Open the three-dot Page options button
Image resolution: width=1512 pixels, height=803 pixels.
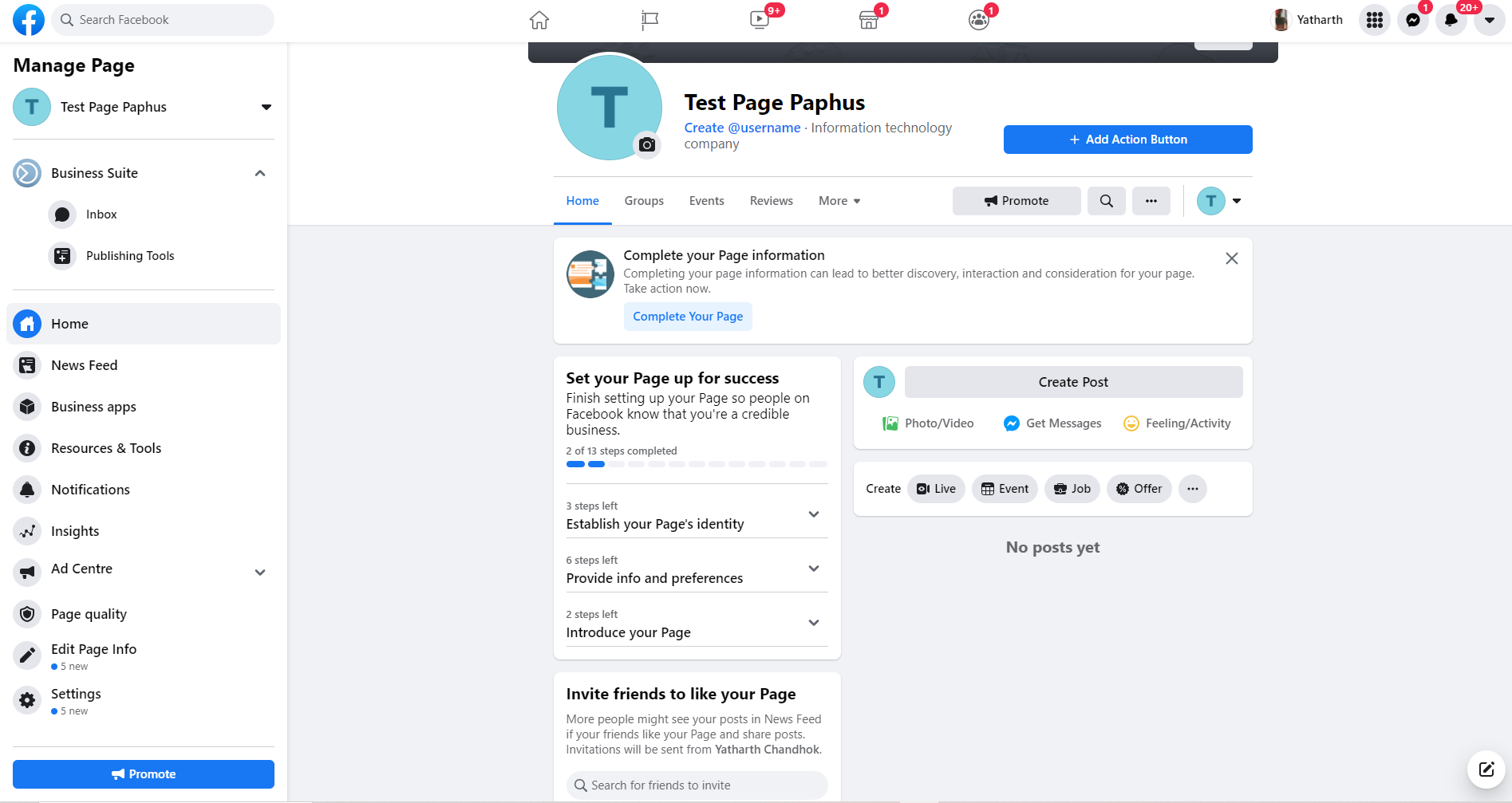click(1151, 201)
